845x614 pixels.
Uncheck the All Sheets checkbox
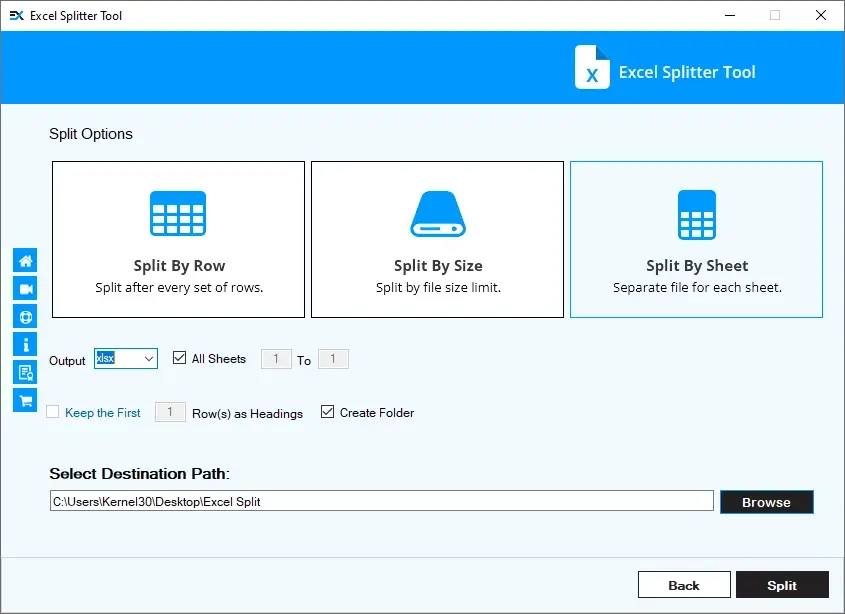[180, 358]
